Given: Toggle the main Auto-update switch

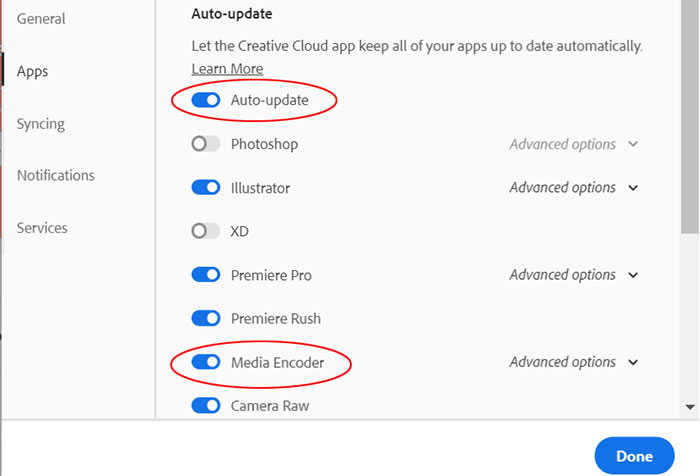Looking at the screenshot, I should 206,100.
